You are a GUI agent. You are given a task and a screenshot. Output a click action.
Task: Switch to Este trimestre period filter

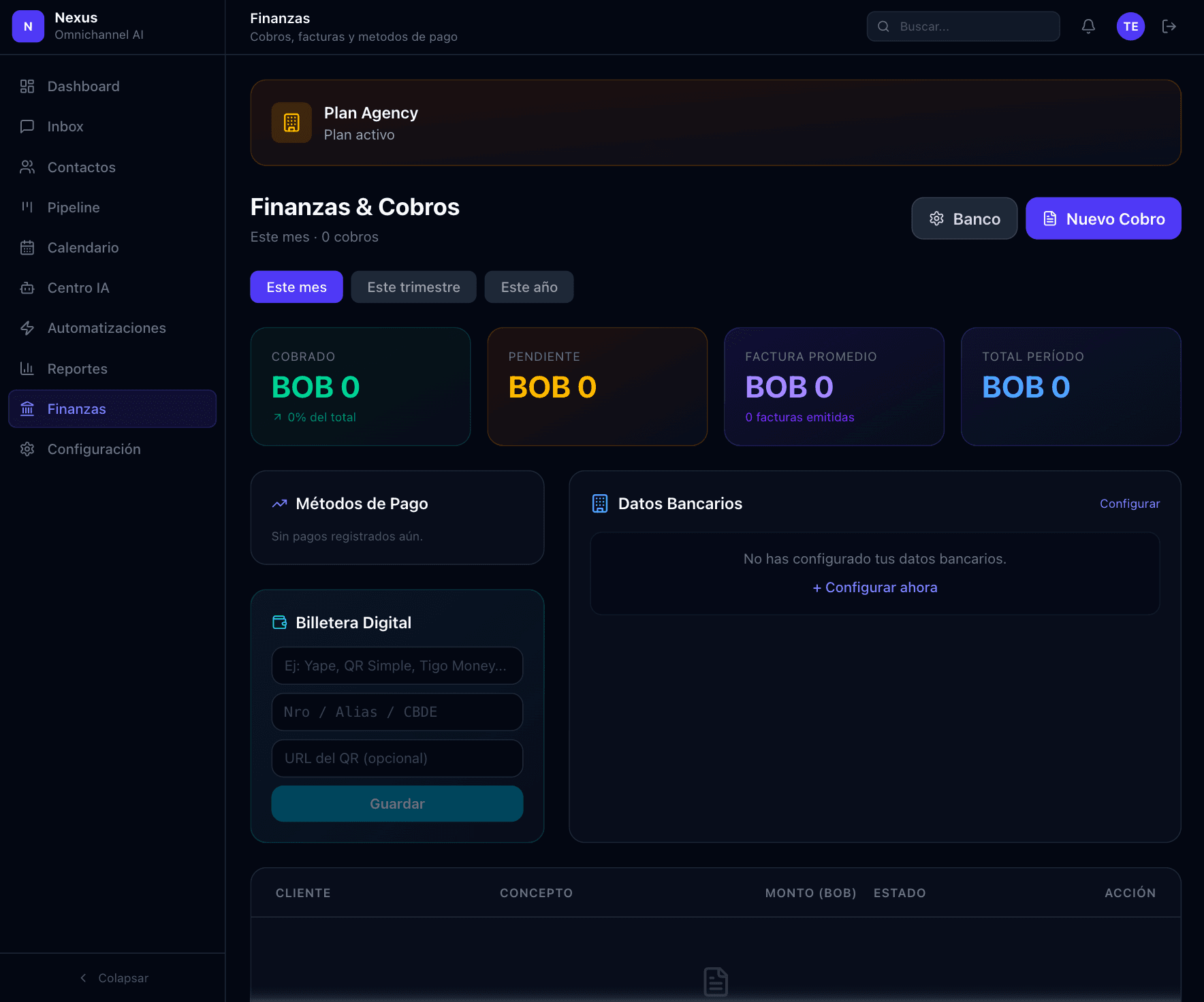[x=413, y=287]
